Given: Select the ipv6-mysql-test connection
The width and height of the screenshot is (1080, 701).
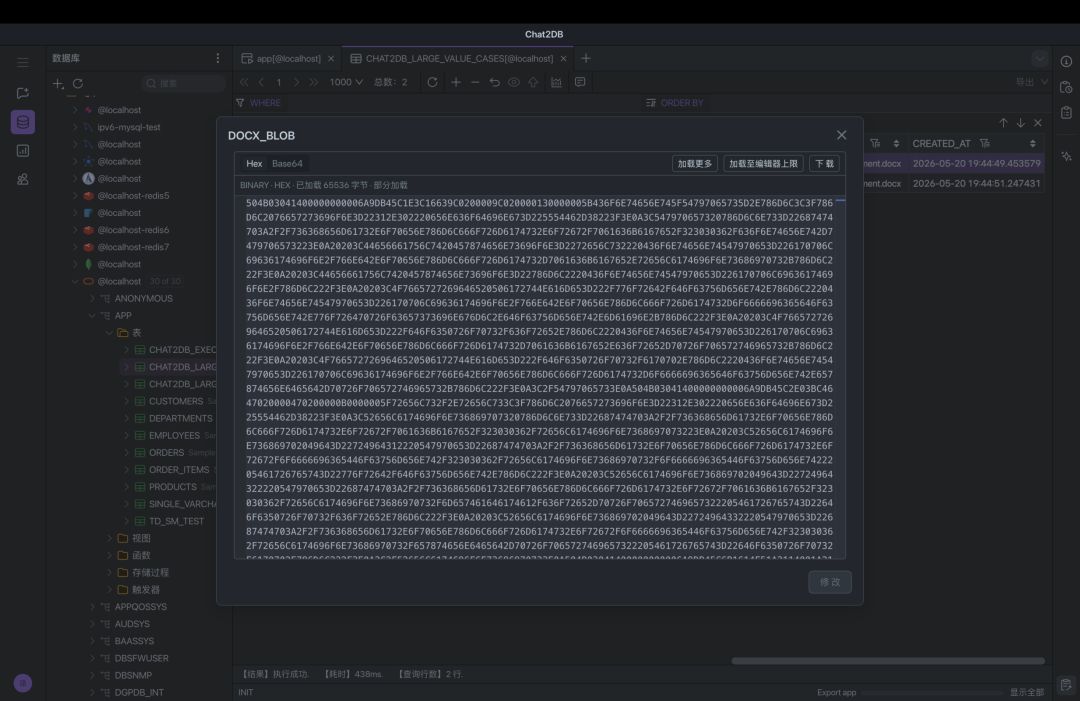Looking at the screenshot, I should point(129,127).
